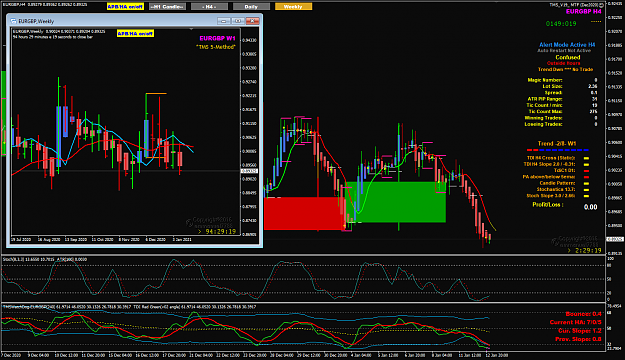The image size is (625, 360).
Task: Click the Alert Mode Active H4 text
Action: (567, 45)
